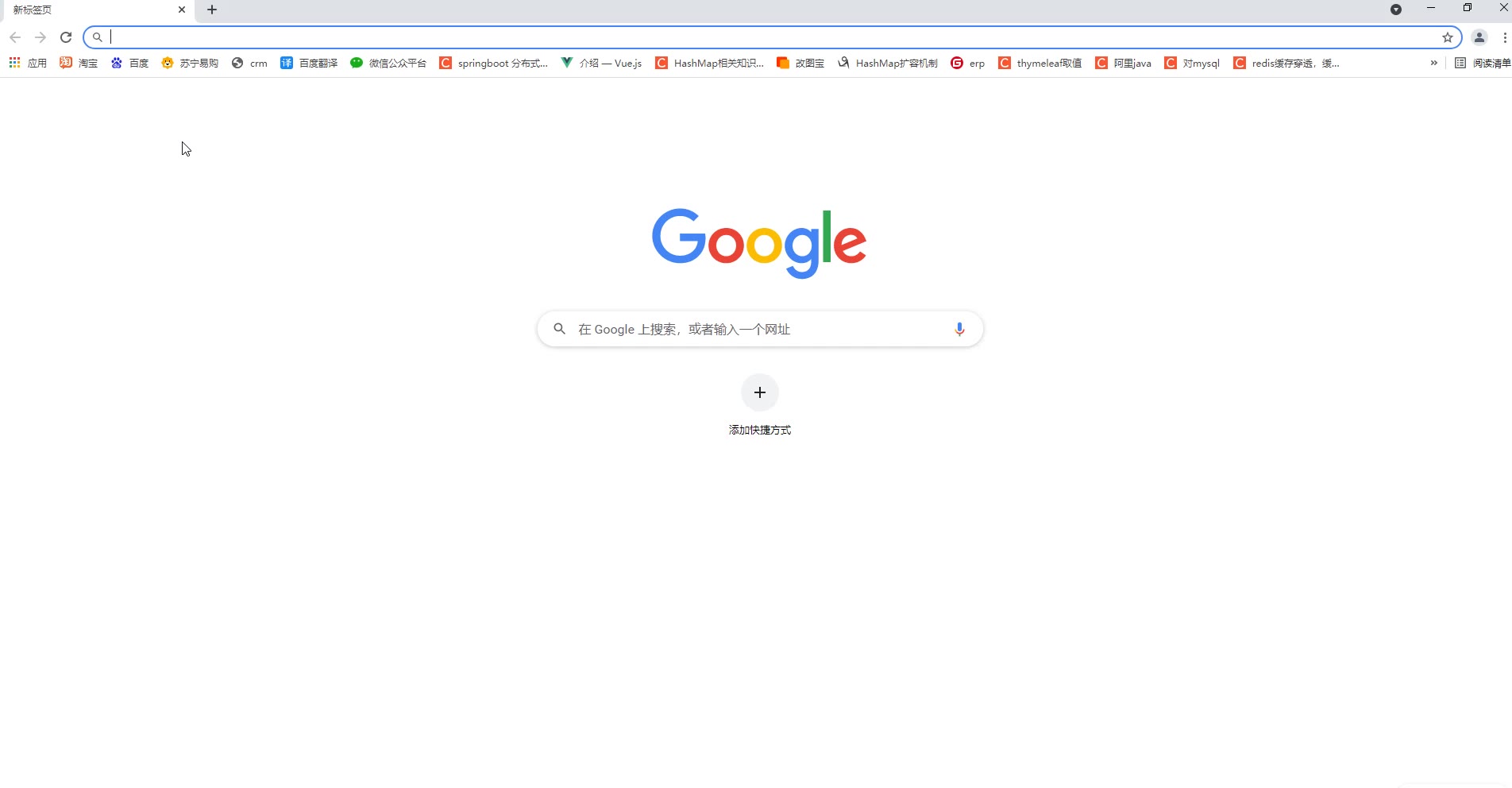Expand hidden bookmarks with the chevron

(1434, 63)
